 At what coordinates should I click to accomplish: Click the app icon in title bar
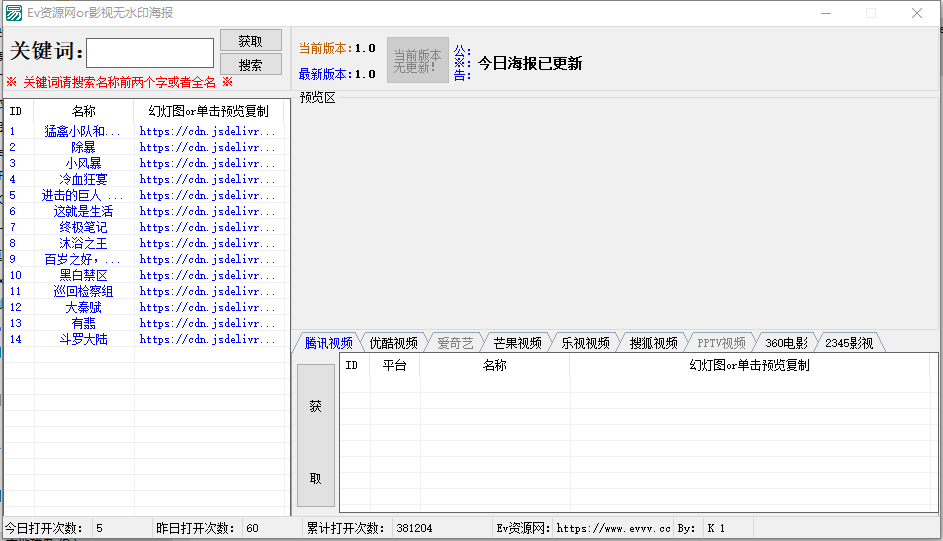(x=14, y=13)
